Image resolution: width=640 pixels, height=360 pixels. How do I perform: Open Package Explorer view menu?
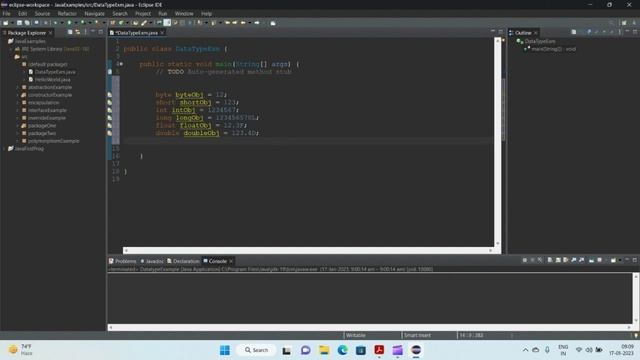pyautogui.click(x=85, y=32)
